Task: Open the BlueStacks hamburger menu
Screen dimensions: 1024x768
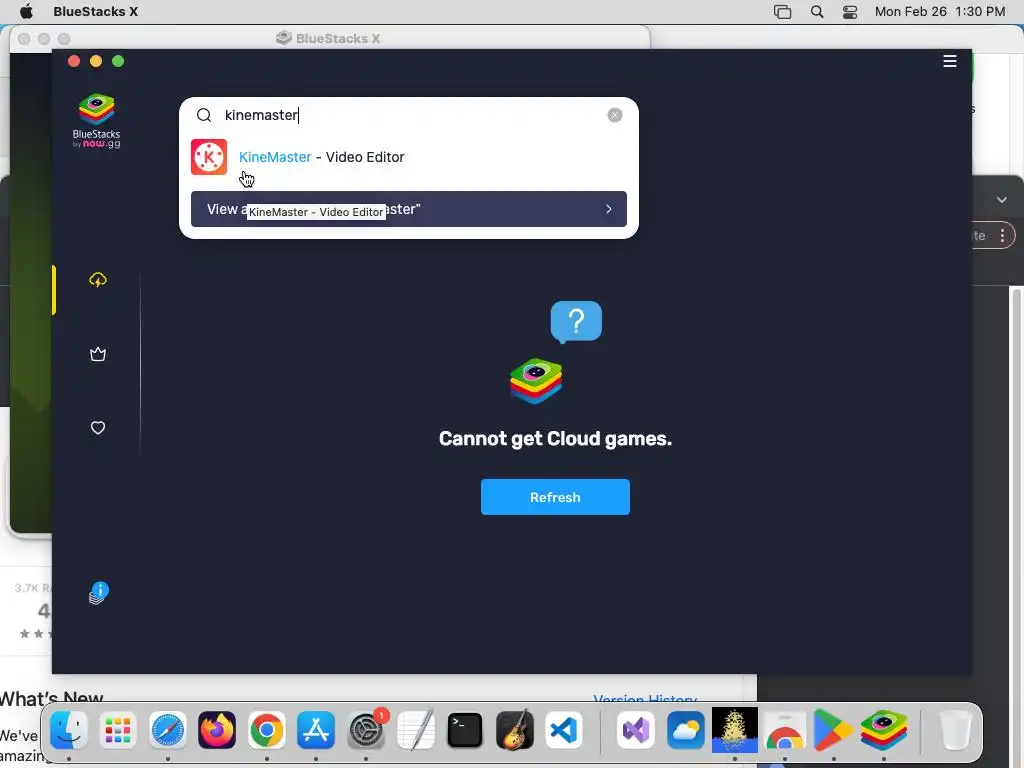Action: pos(950,61)
